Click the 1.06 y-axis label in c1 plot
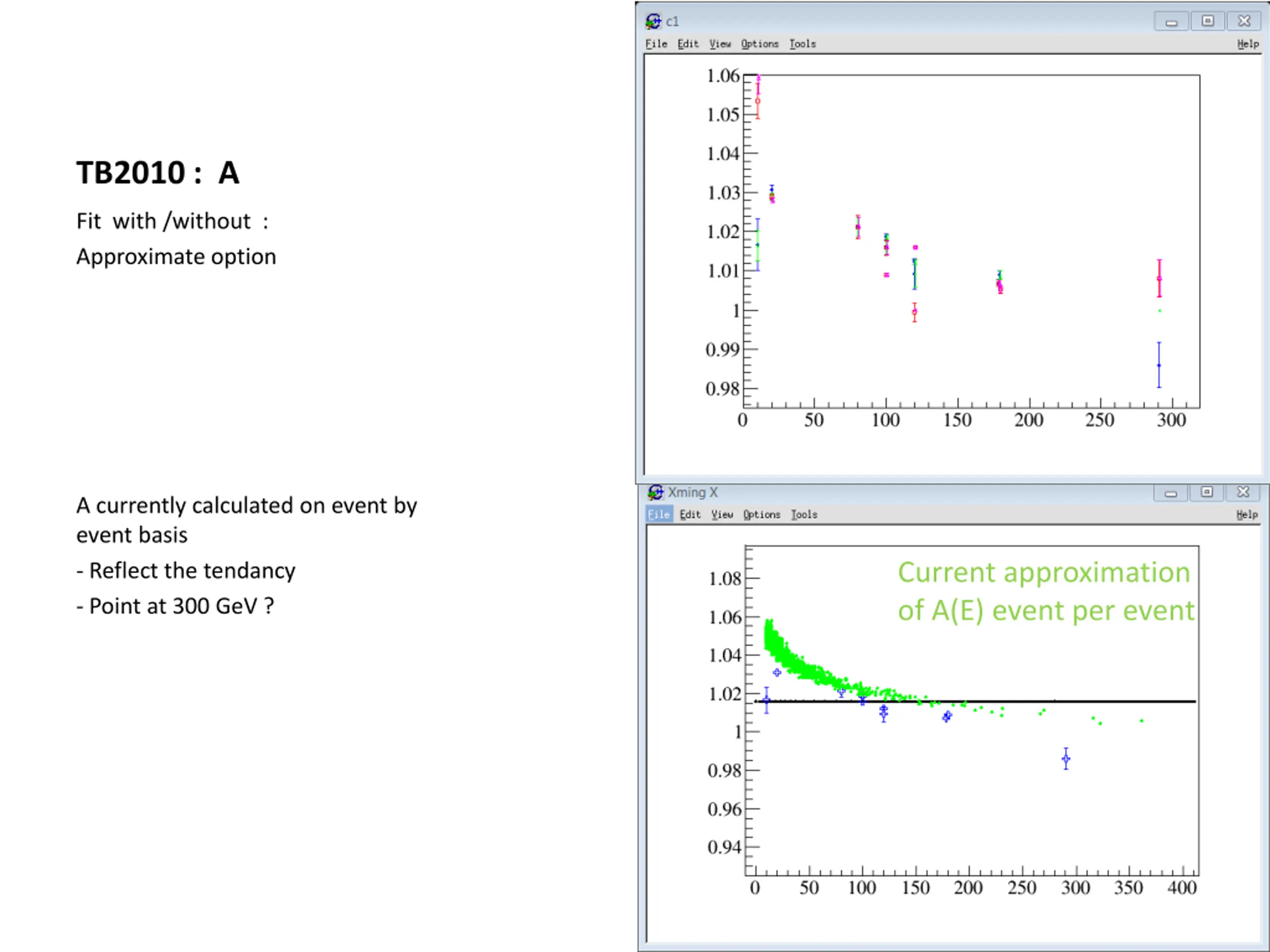 coord(723,76)
